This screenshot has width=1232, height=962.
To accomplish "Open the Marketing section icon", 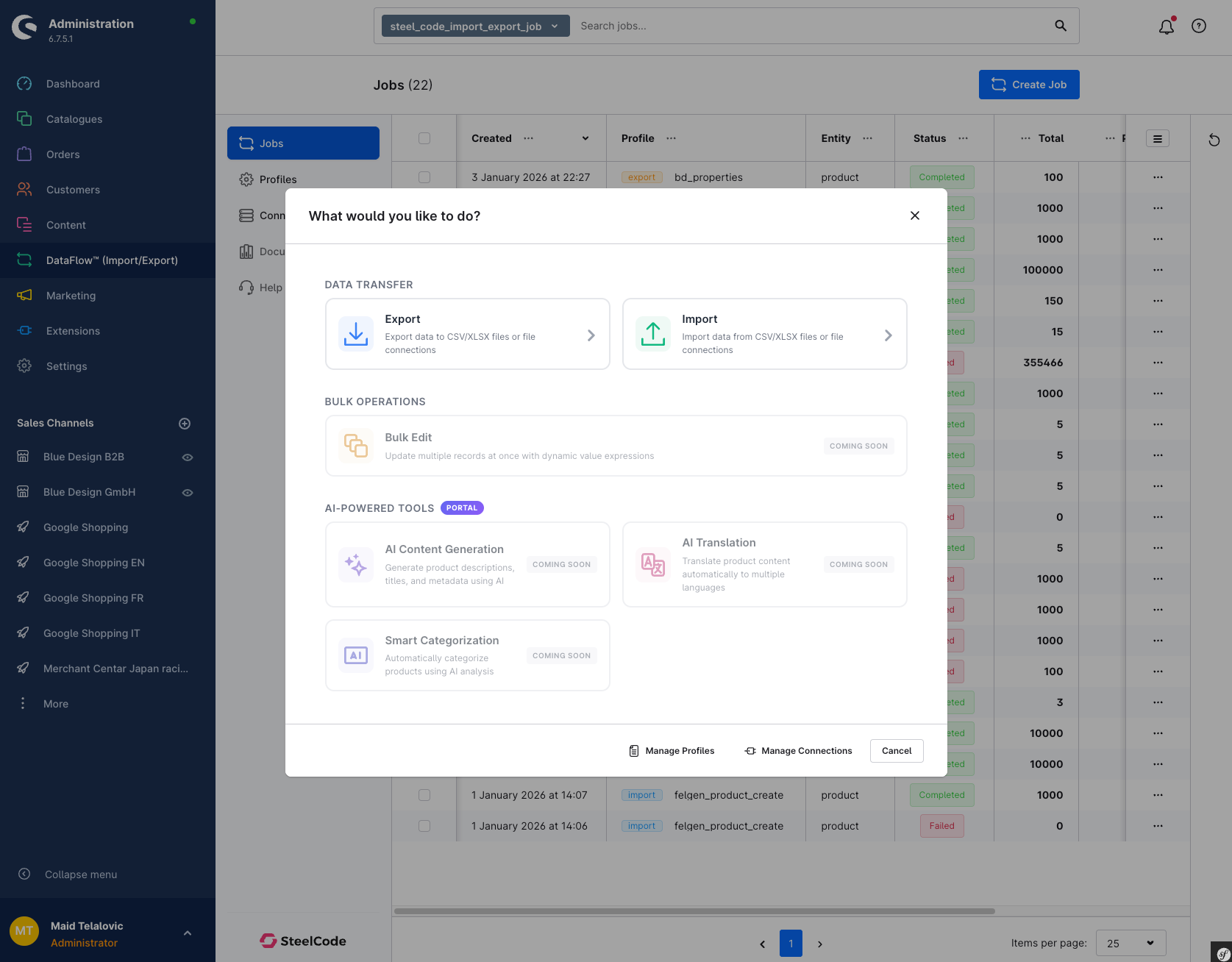I will (24, 295).
